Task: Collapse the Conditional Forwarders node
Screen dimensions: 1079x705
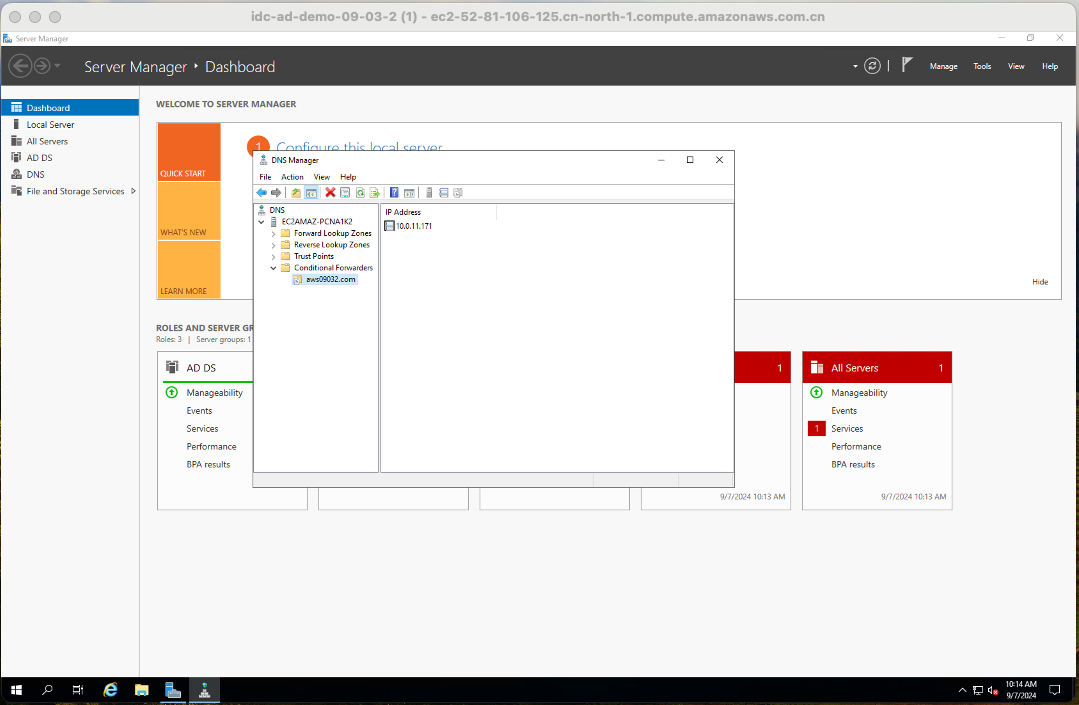Action: (x=273, y=267)
